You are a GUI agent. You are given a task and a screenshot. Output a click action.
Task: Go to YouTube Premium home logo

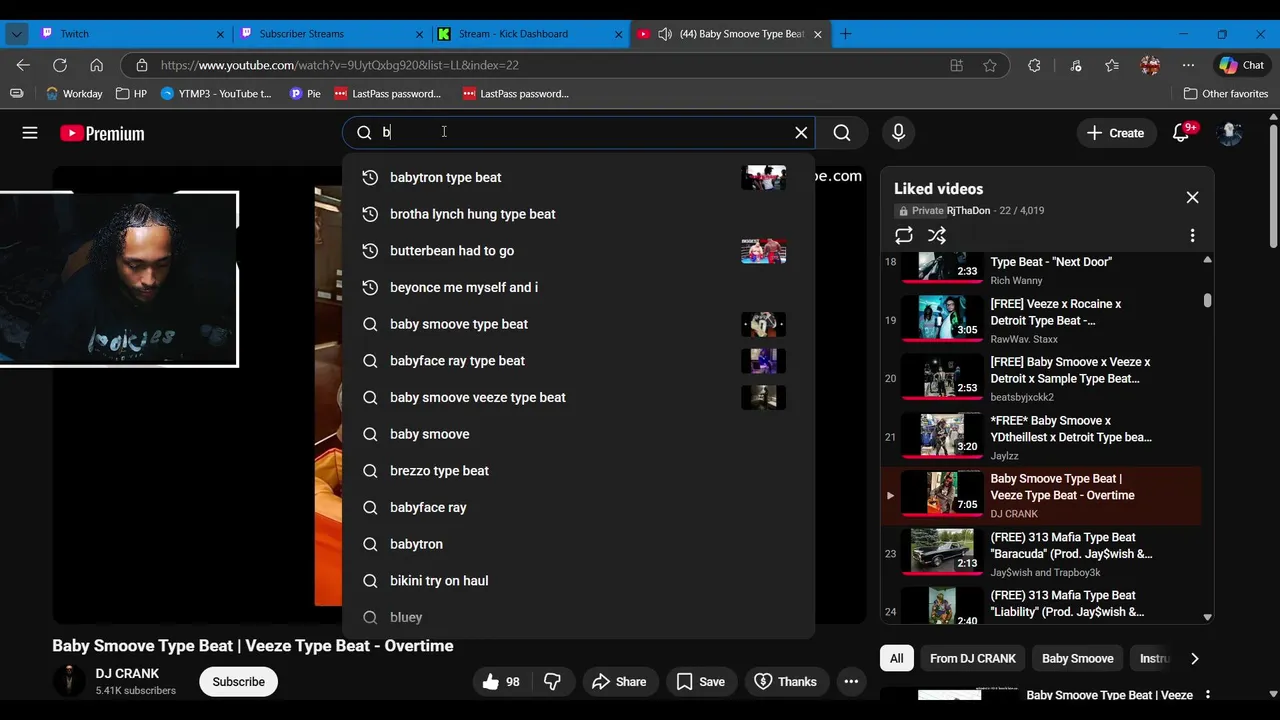coord(102,133)
